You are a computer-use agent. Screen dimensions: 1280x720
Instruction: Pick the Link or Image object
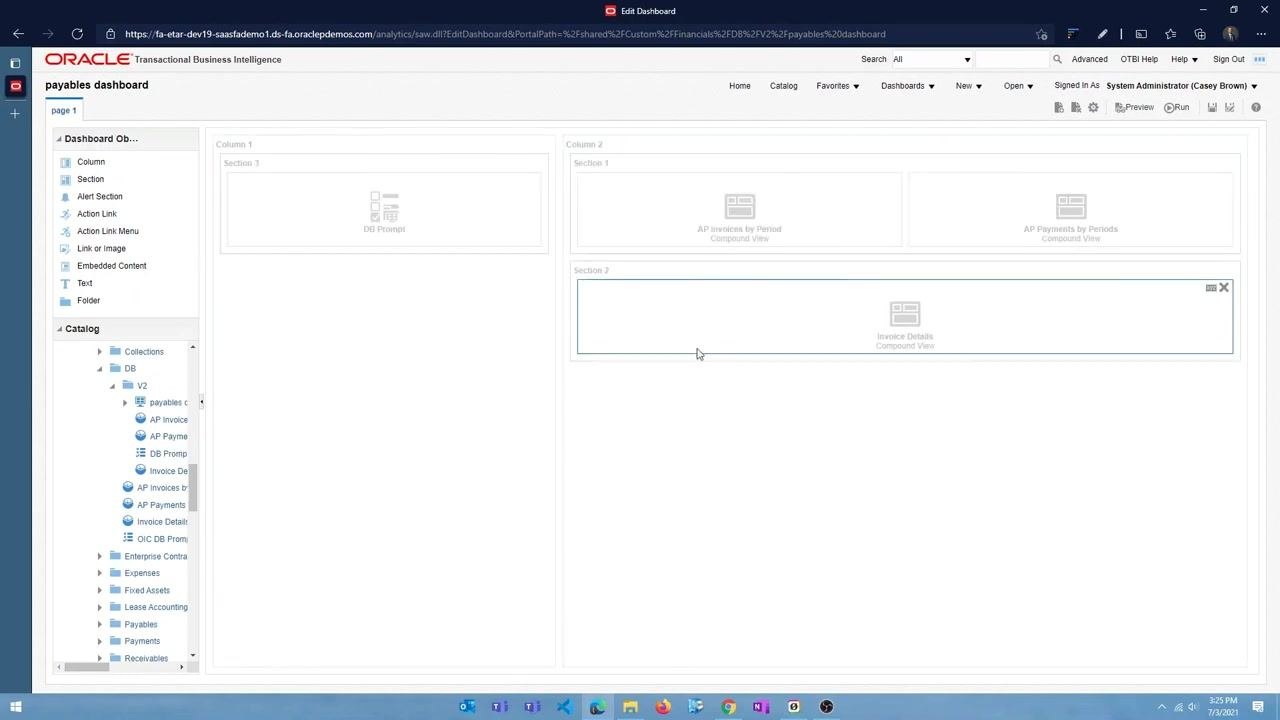[x=101, y=249]
